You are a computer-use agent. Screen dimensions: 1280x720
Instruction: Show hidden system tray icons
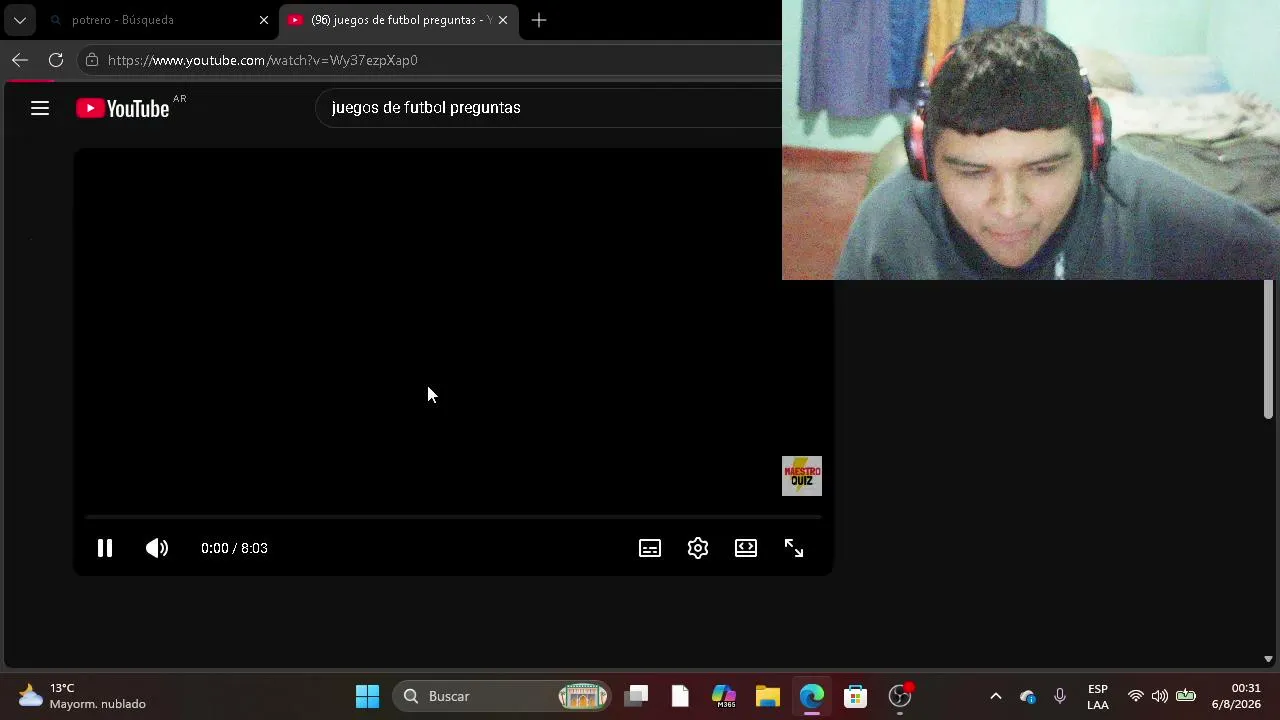click(x=996, y=696)
